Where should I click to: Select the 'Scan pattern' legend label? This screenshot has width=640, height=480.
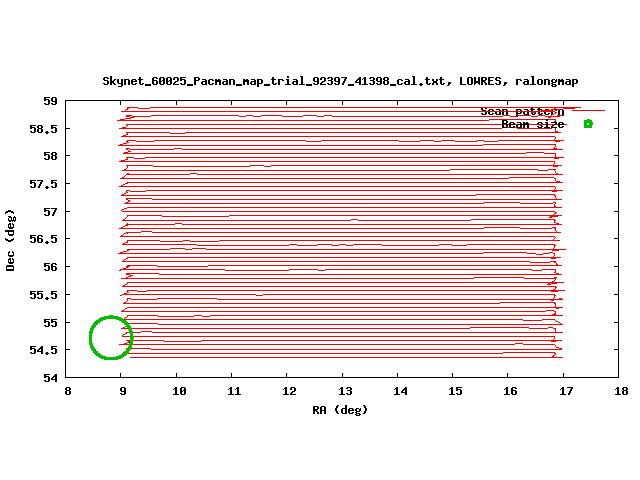click(522, 112)
